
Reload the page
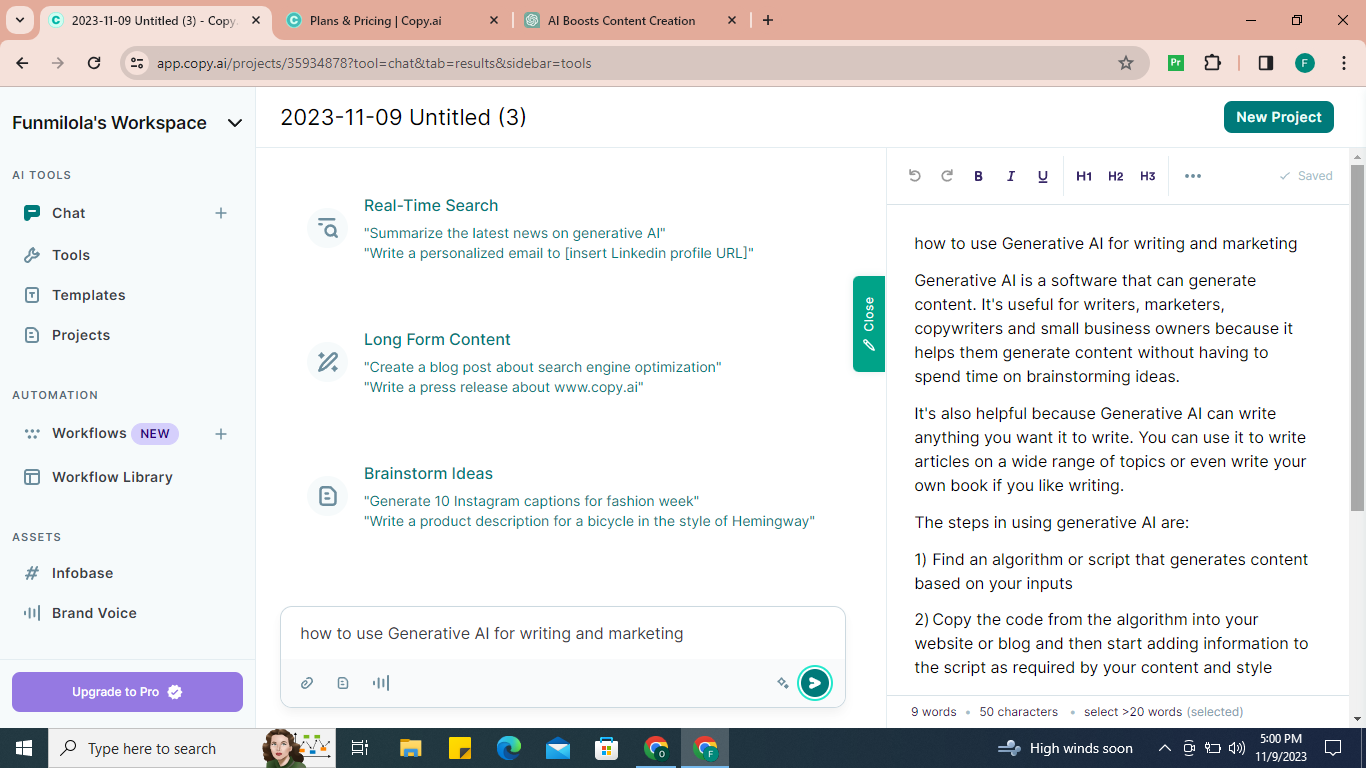94,63
